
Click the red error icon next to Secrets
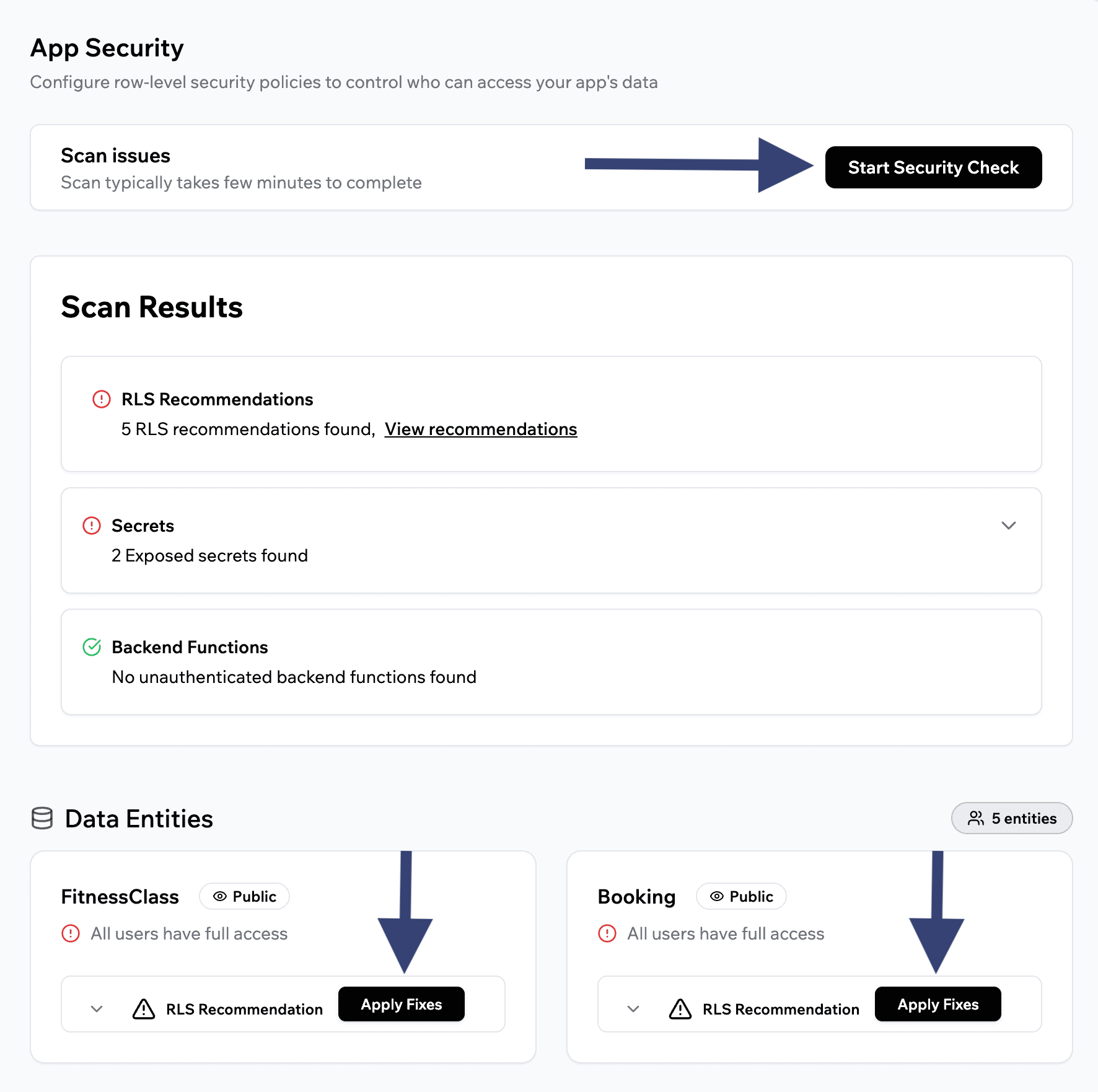point(92,525)
